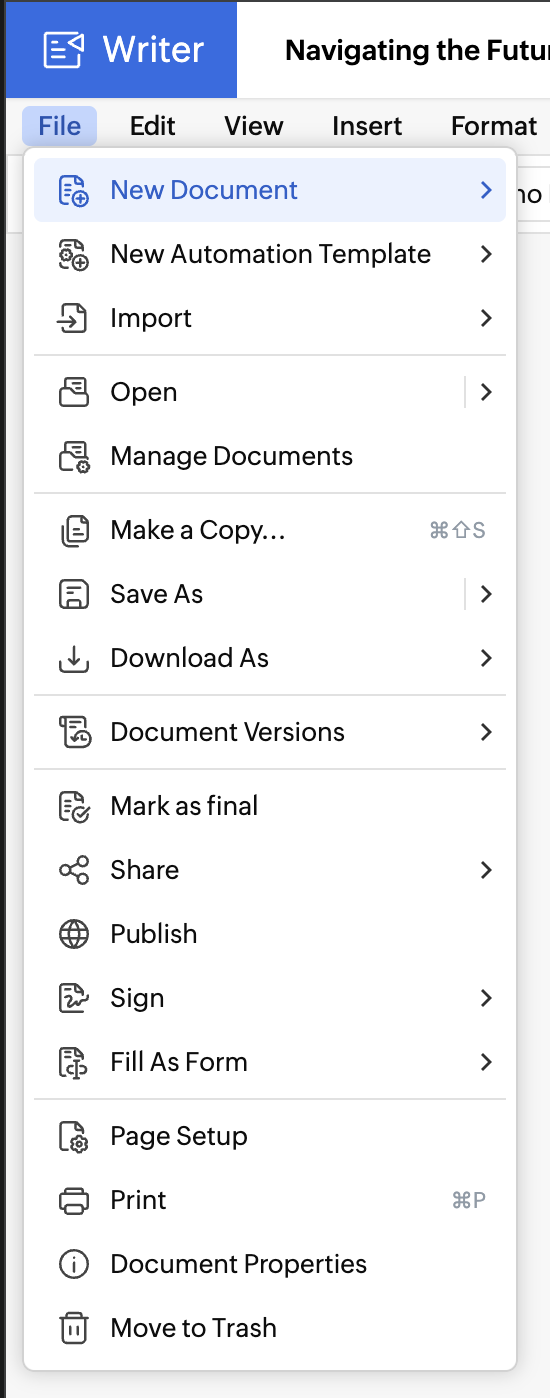Select the Save As entry

tap(270, 594)
